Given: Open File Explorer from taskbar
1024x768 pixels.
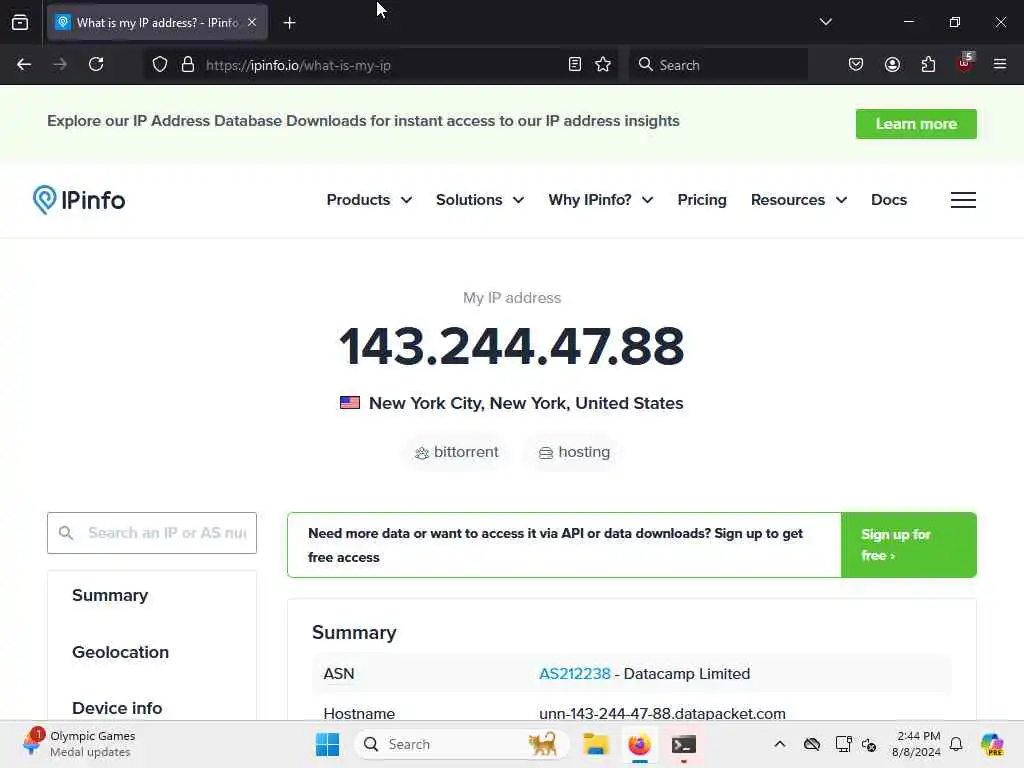Looking at the screenshot, I should coord(596,744).
